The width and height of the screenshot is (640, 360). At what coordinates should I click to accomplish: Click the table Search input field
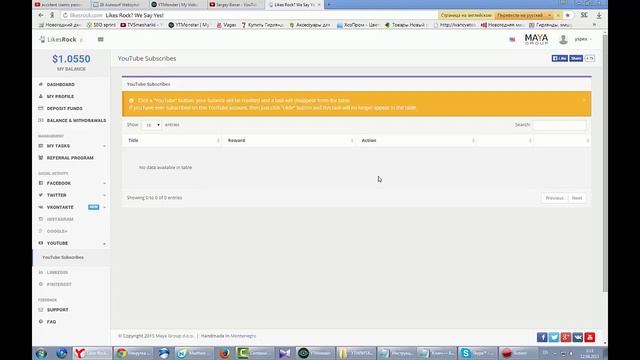click(x=559, y=125)
